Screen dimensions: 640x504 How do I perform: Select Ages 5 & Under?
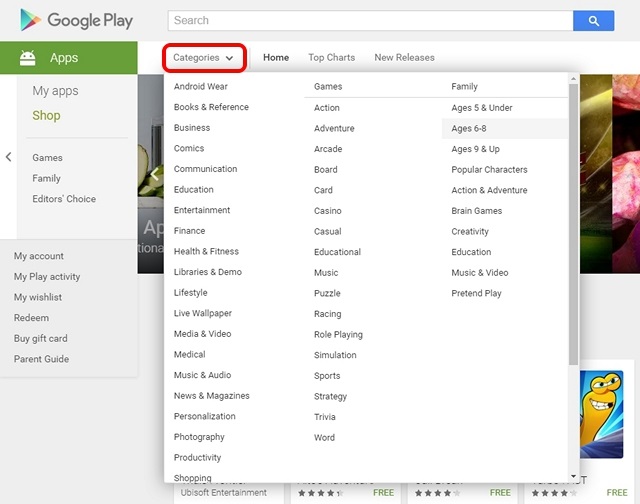(482, 108)
